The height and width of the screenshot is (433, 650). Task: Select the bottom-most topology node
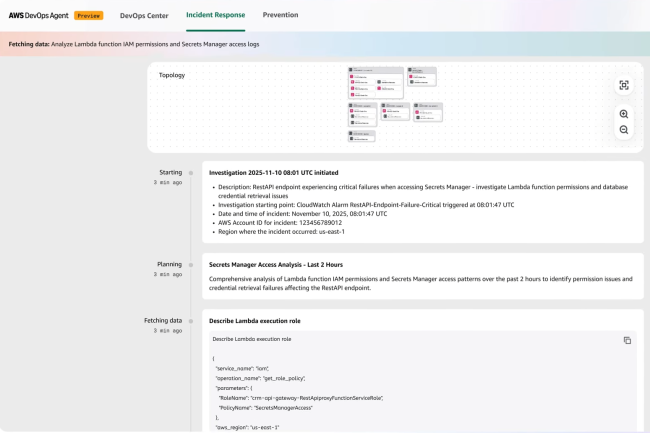click(x=362, y=136)
